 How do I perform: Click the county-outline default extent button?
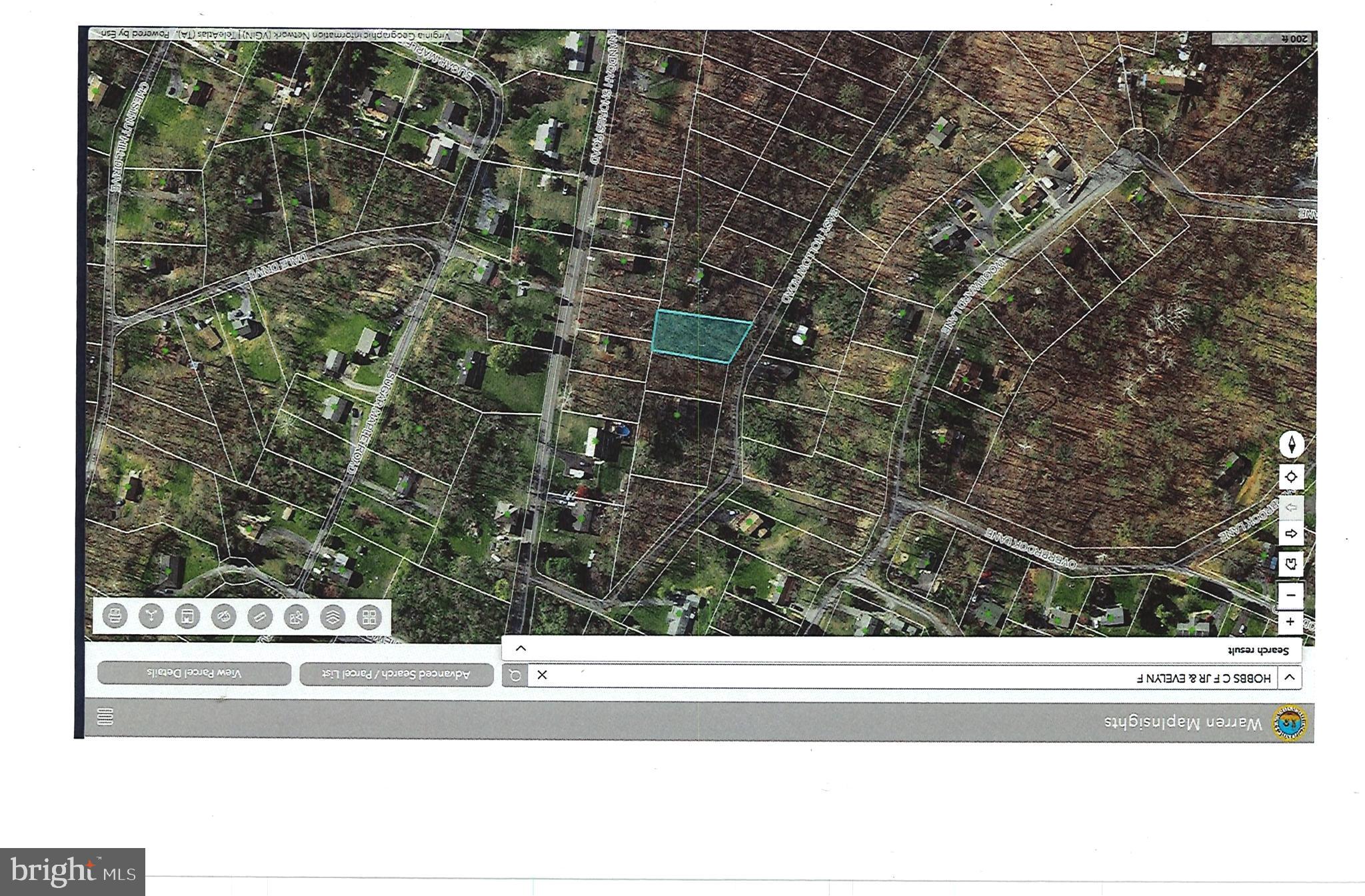click(1291, 564)
